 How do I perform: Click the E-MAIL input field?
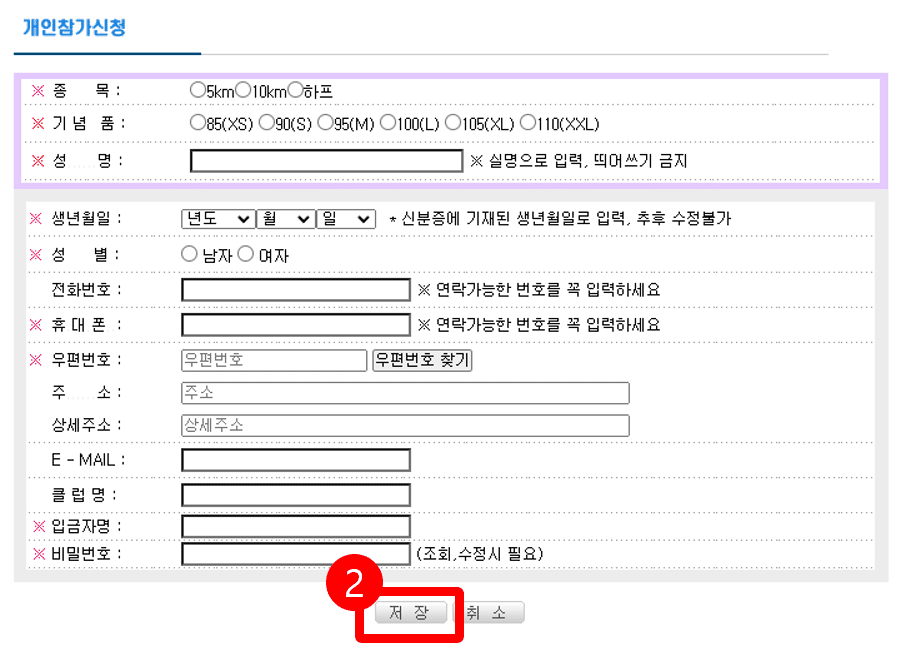point(294,459)
